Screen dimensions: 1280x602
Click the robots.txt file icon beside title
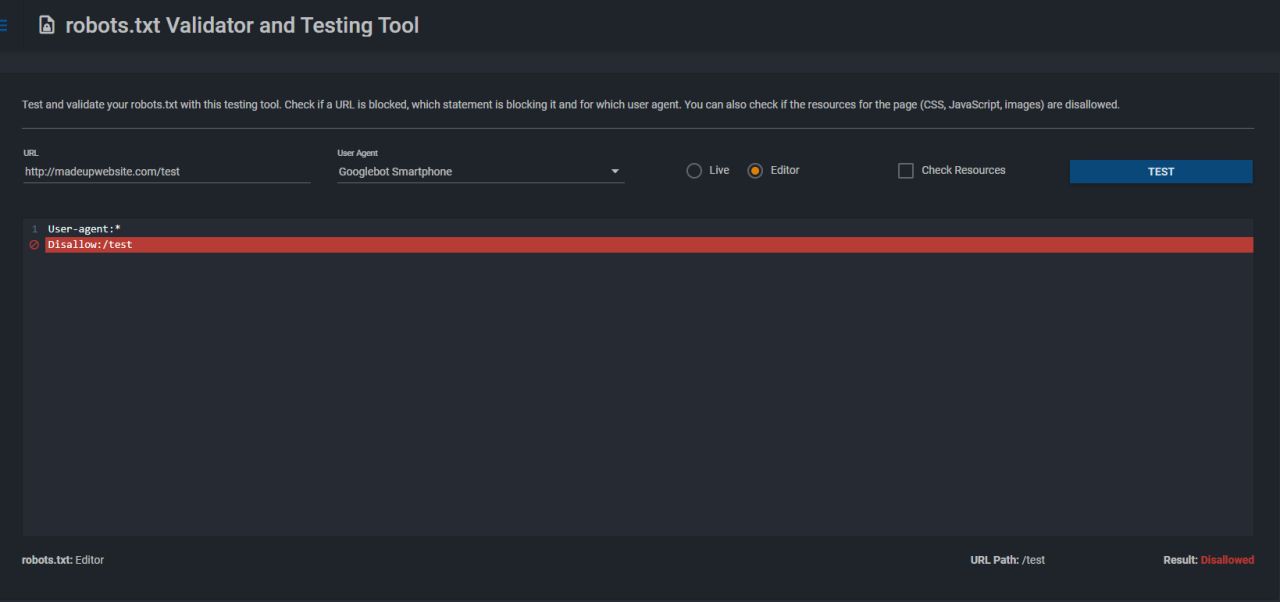47,26
